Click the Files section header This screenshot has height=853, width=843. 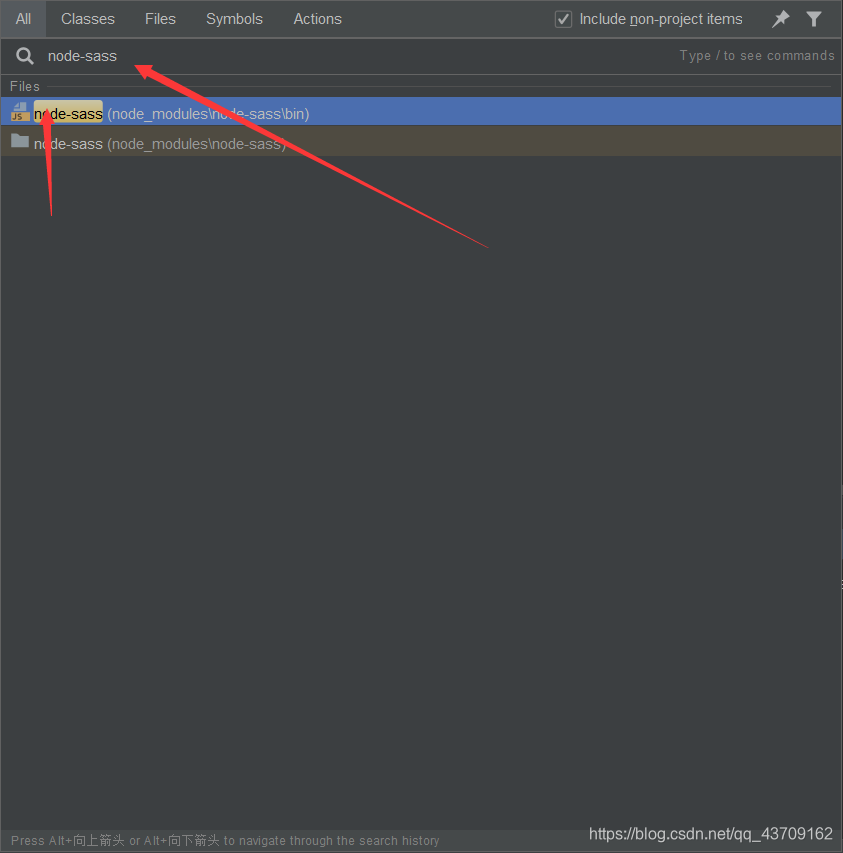coord(25,86)
